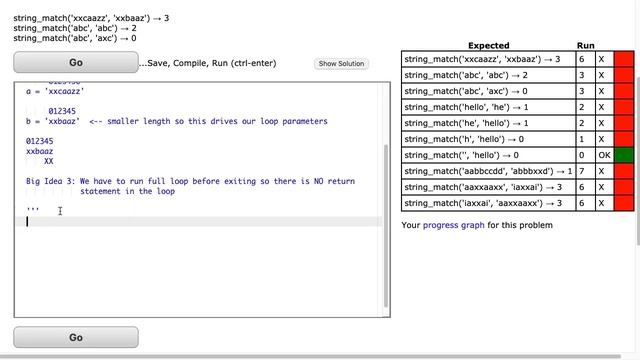Click the top Go button
Screen dimensions: 640x360
click(76, 62)
